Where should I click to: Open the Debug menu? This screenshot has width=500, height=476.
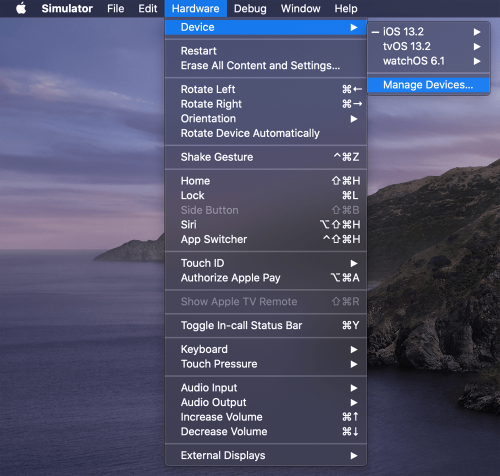(x=250, y=8)
